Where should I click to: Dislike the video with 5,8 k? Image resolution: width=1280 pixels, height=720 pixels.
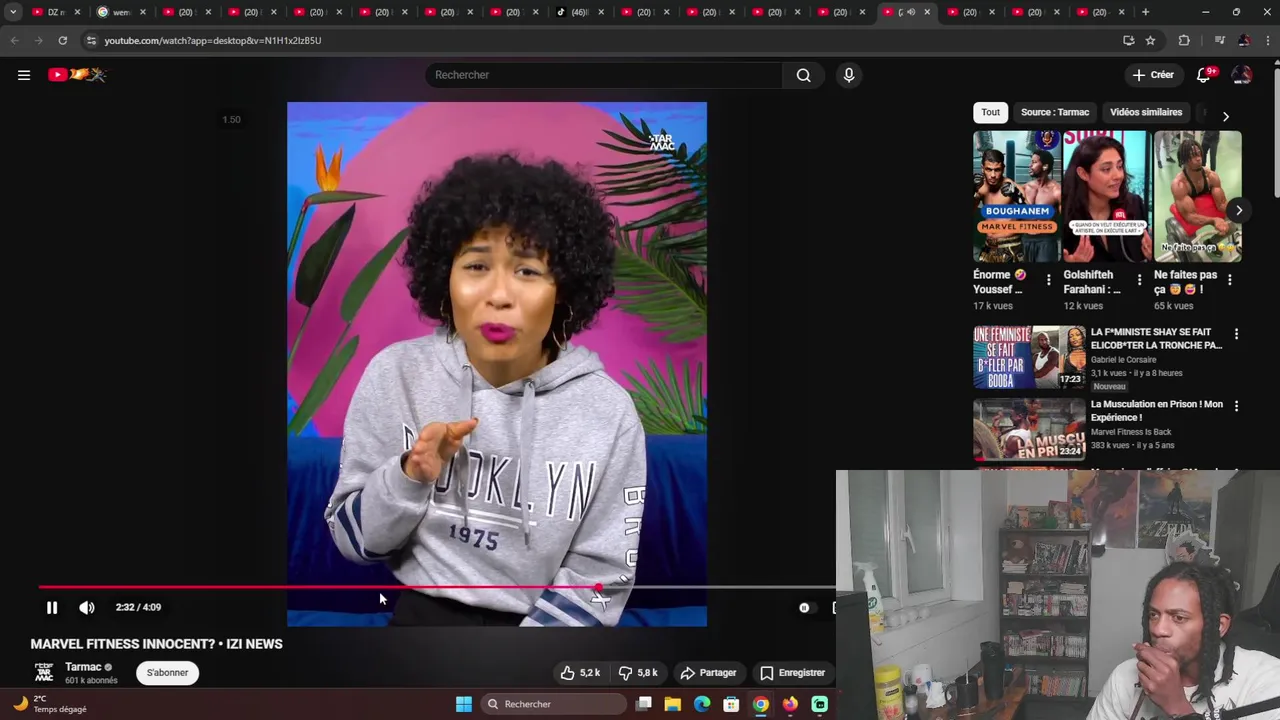point(638,673)
